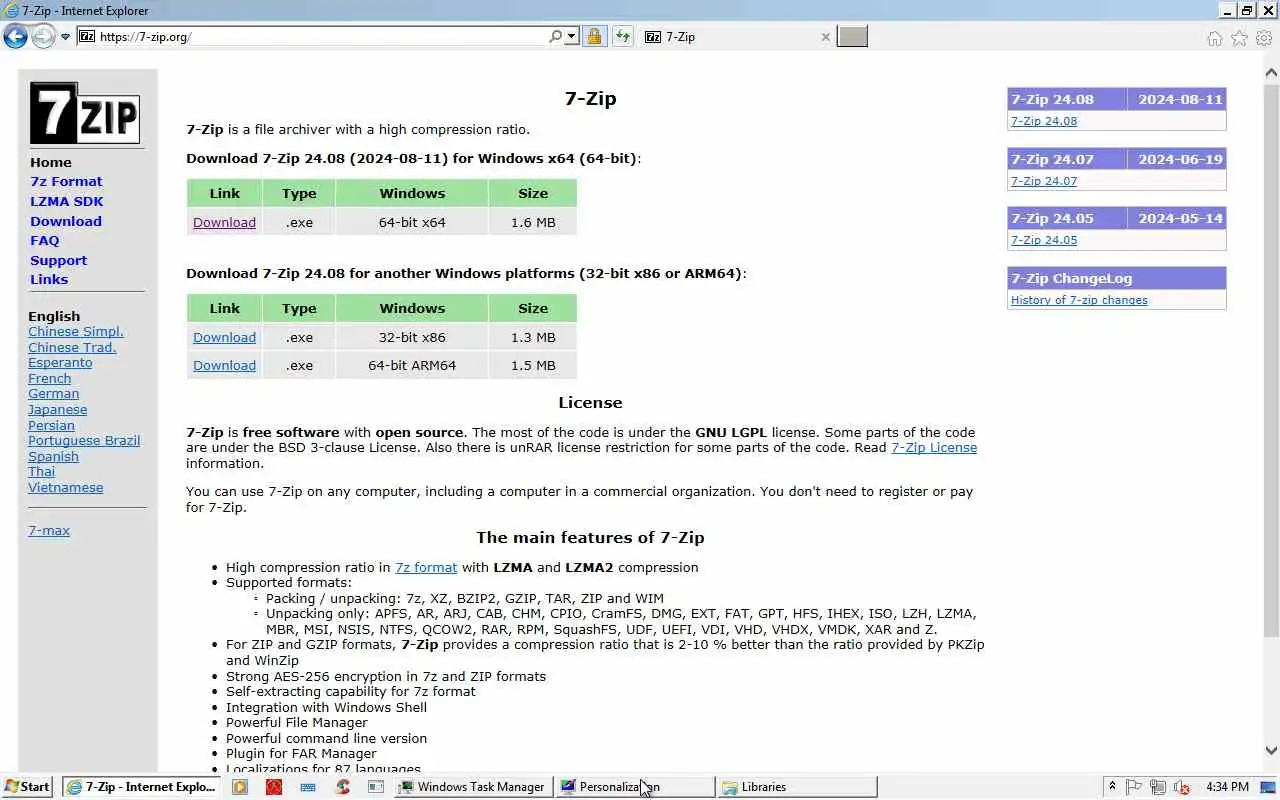Viewport: 1280px width, 800px height.
Task: Open the recent pages dropdown beside Forward
Action: [66, 37]
